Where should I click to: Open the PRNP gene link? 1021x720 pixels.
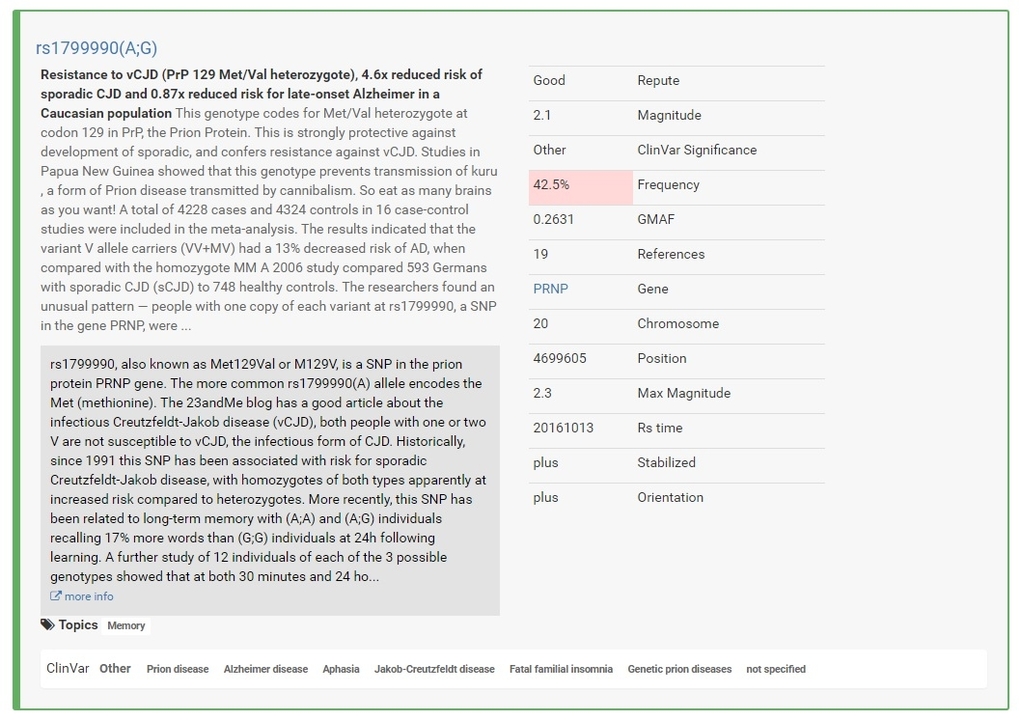tap(550, 289)
